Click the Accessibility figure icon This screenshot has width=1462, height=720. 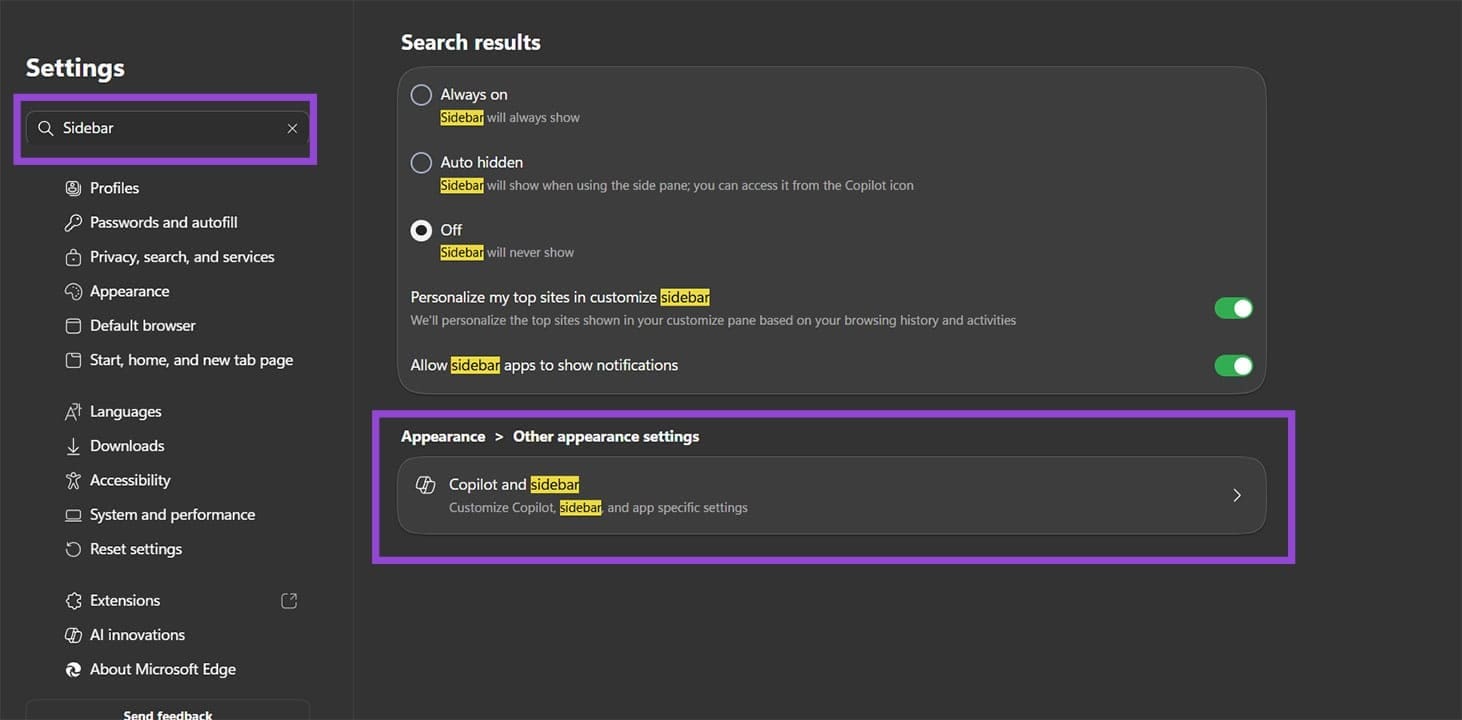click(73, 481)
